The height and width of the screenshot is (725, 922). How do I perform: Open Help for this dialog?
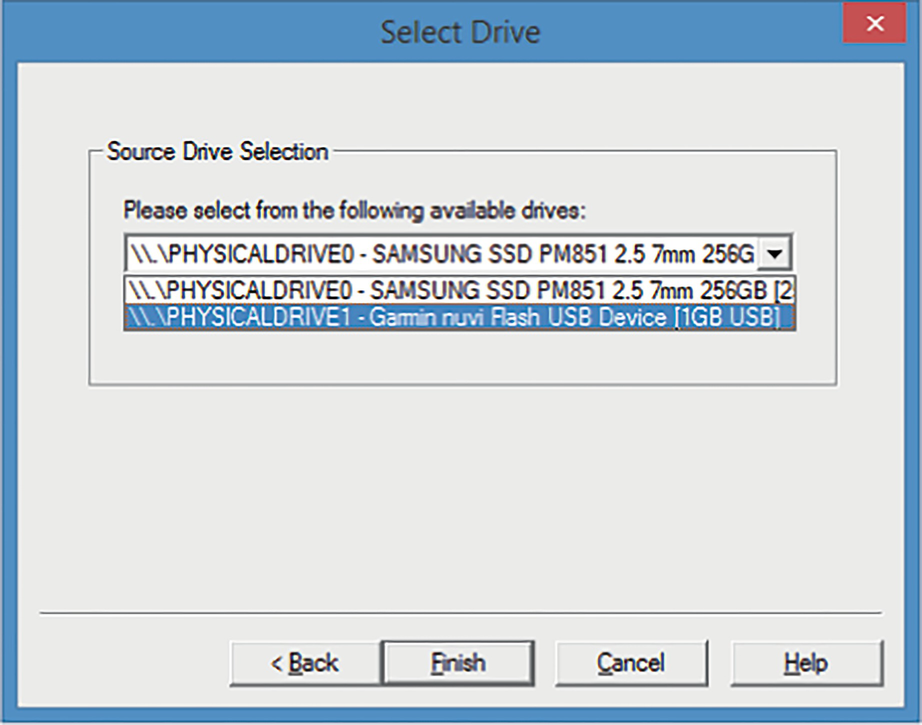click(x=806, y=662)
